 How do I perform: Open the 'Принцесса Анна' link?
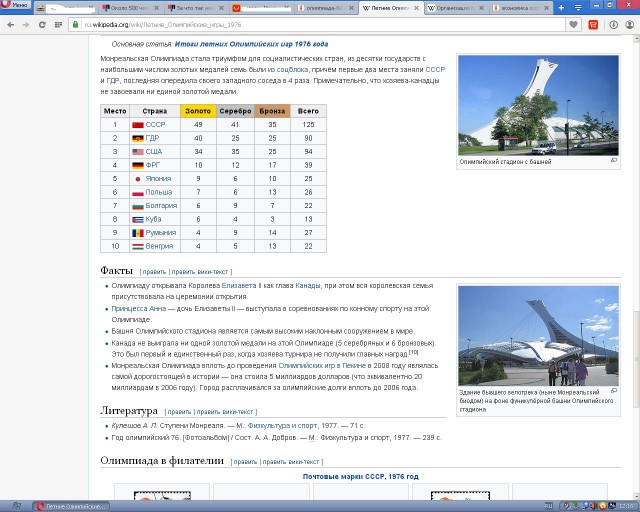tap(139, 309)
